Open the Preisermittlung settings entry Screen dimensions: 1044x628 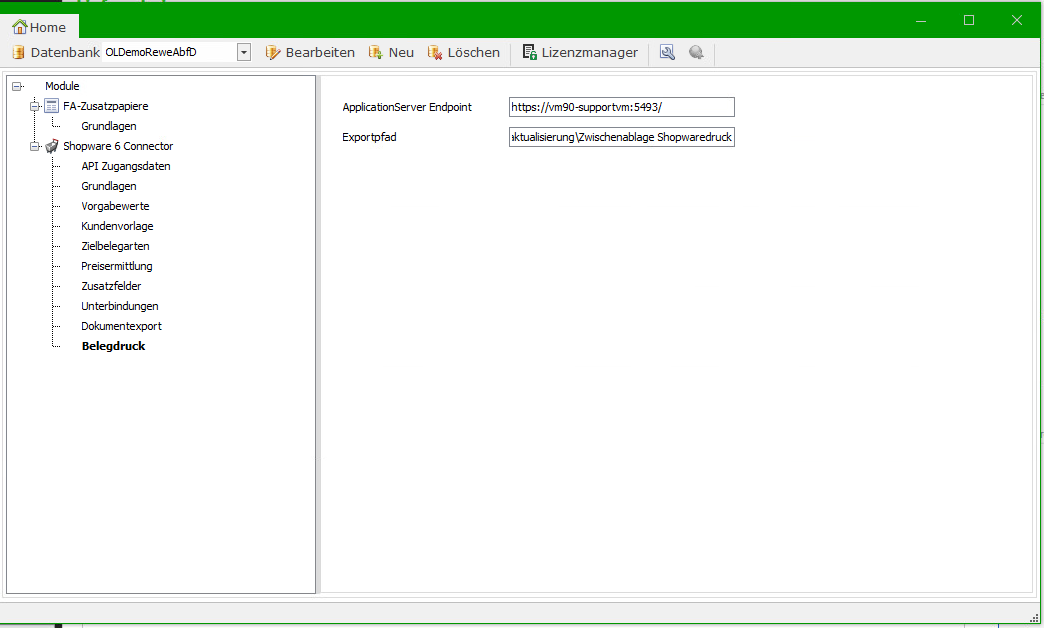(117, 266)
